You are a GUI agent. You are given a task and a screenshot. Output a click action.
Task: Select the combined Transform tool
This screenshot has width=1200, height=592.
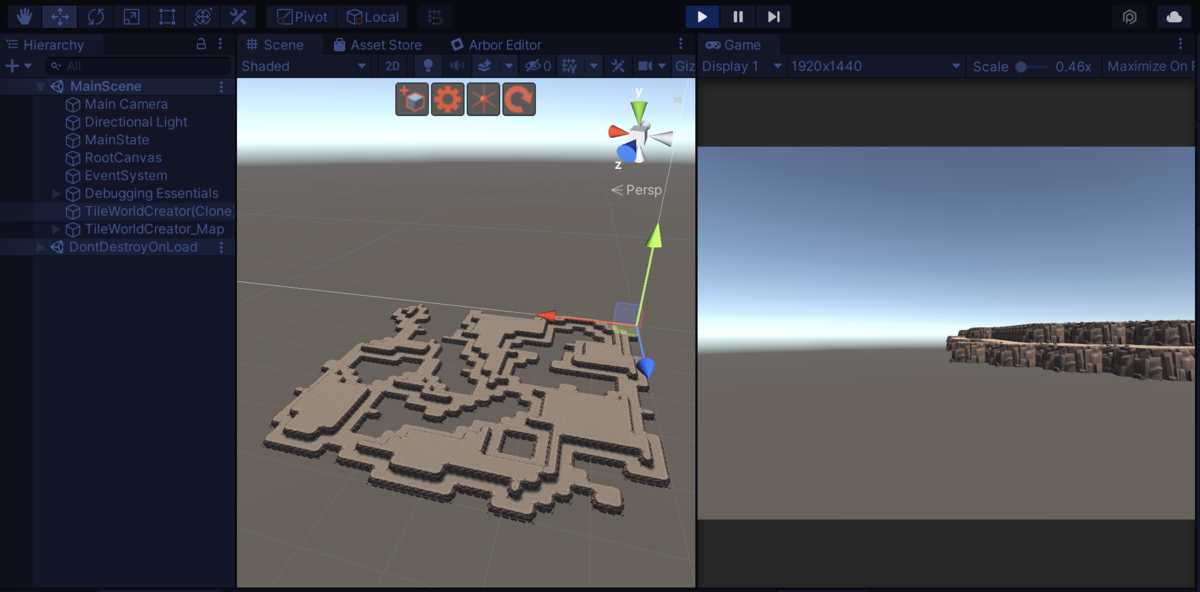pos(202,17)
